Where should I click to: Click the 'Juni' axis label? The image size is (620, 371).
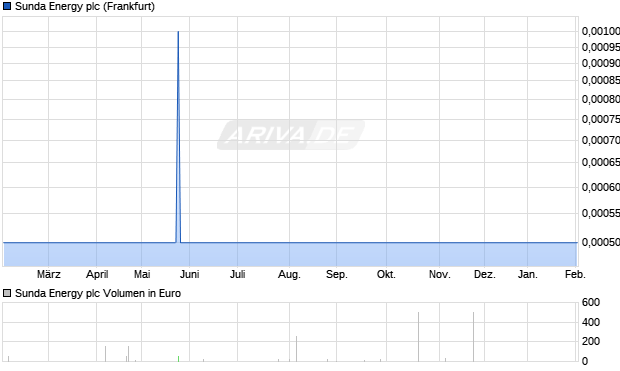point(189,274)
